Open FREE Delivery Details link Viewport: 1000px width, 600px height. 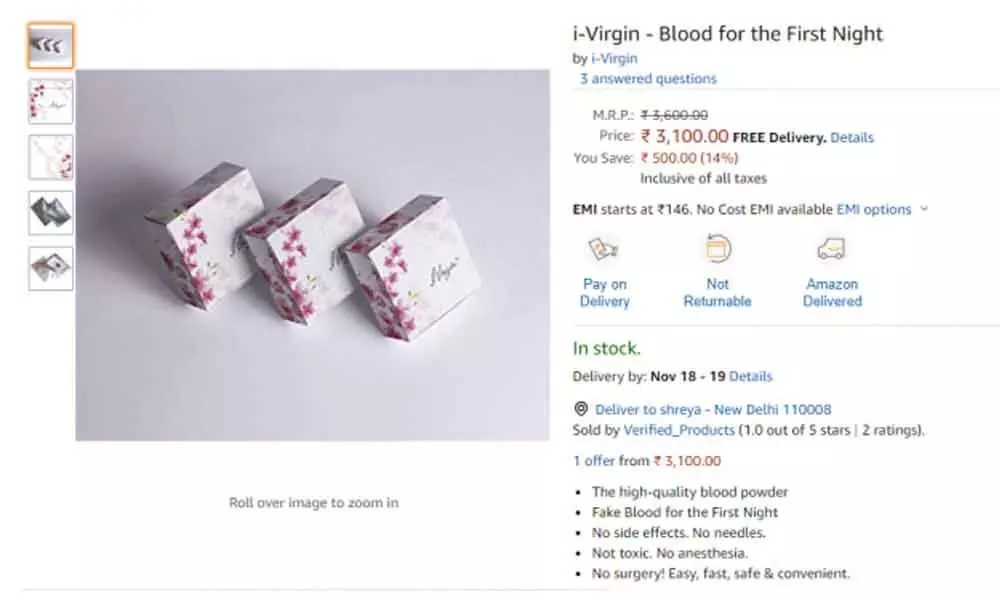pyautogui.click(x=852, y=137)
